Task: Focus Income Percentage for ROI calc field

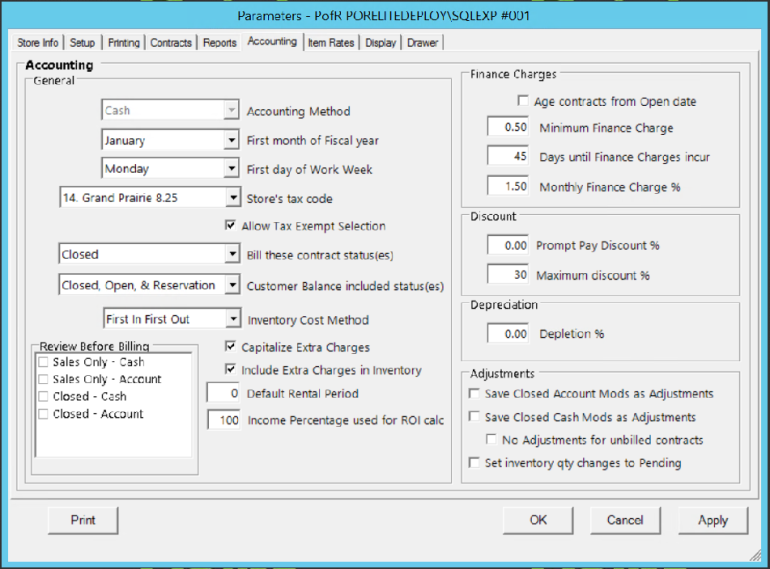Action: click(223, 420)
